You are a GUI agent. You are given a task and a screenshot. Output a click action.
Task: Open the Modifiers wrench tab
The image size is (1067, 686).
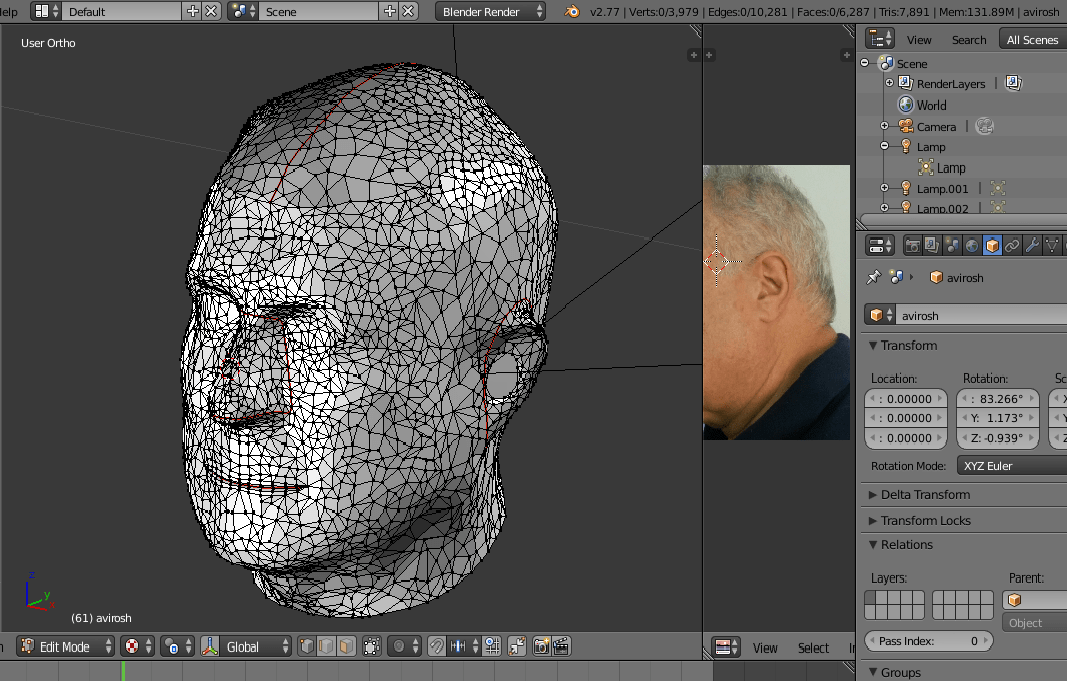coord(1032,246)
